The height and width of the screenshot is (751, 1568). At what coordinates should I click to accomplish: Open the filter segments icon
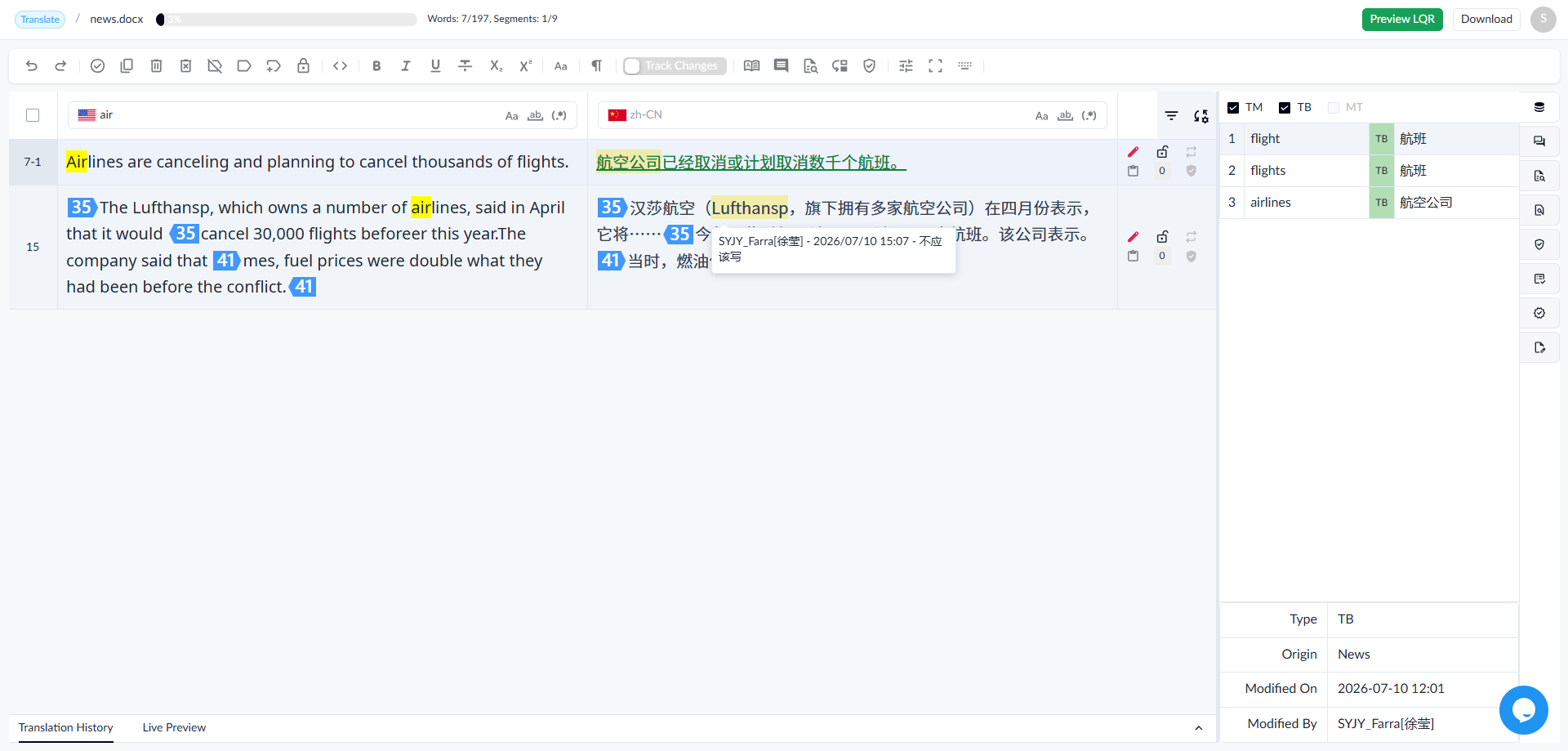[1171, 116]
